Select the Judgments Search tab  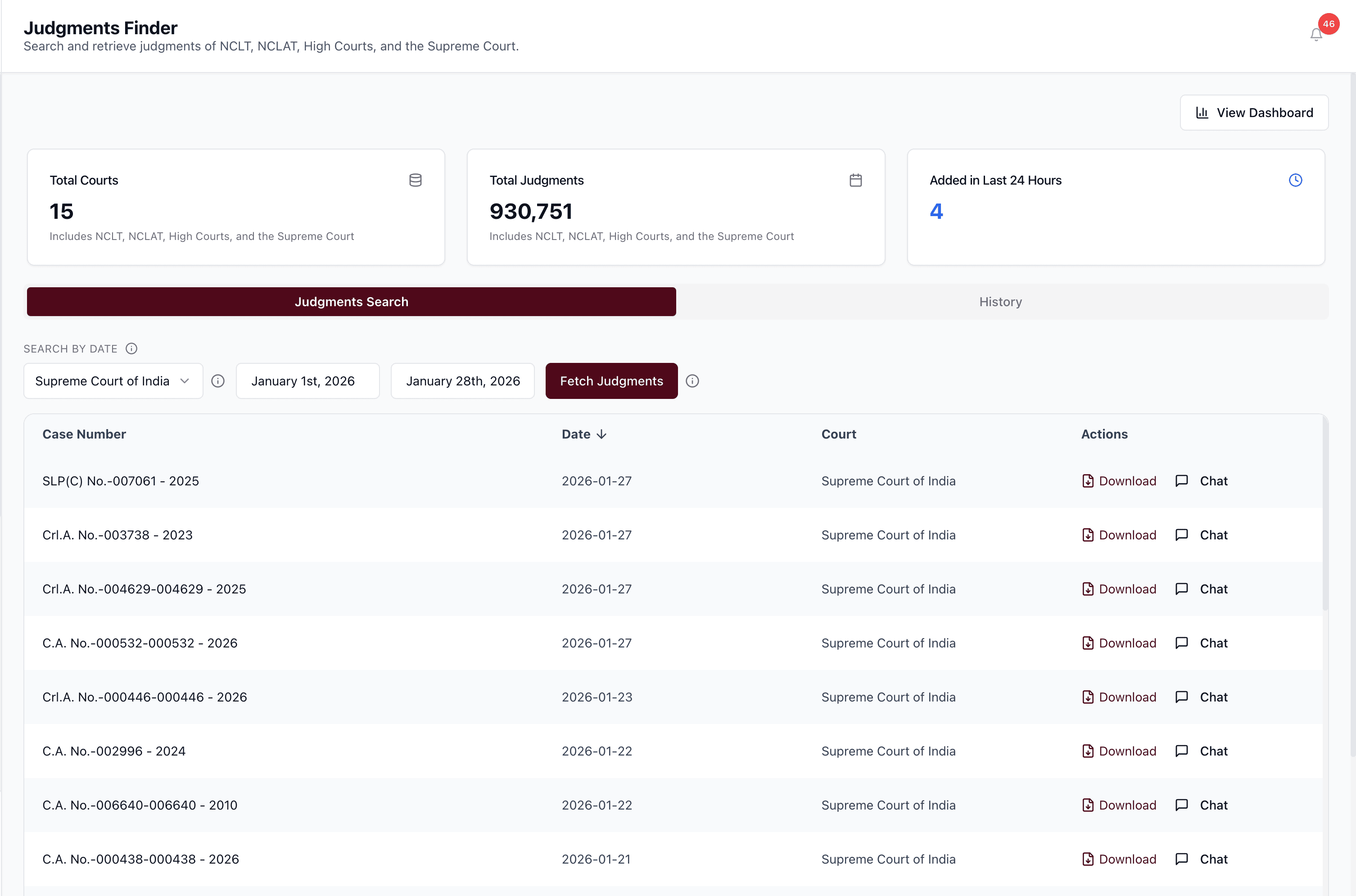351,302
